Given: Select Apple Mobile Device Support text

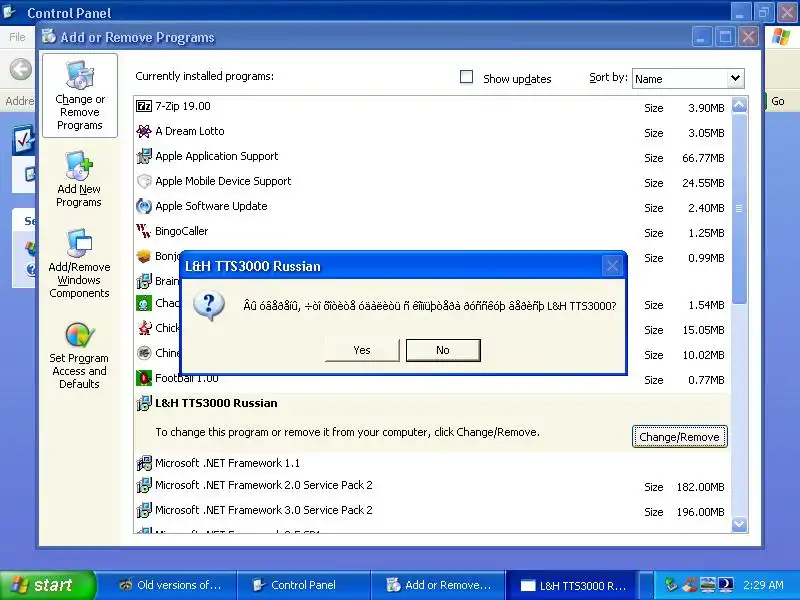Looking at the screenshot, I should (223, 181).
